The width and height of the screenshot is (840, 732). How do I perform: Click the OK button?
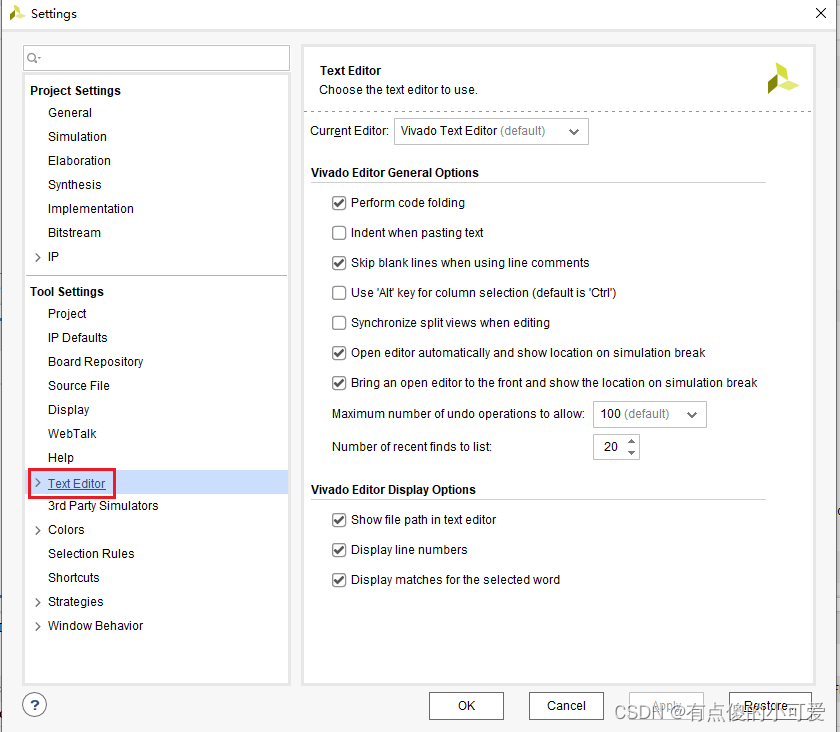pyautogui.click(x=466, y=706)
